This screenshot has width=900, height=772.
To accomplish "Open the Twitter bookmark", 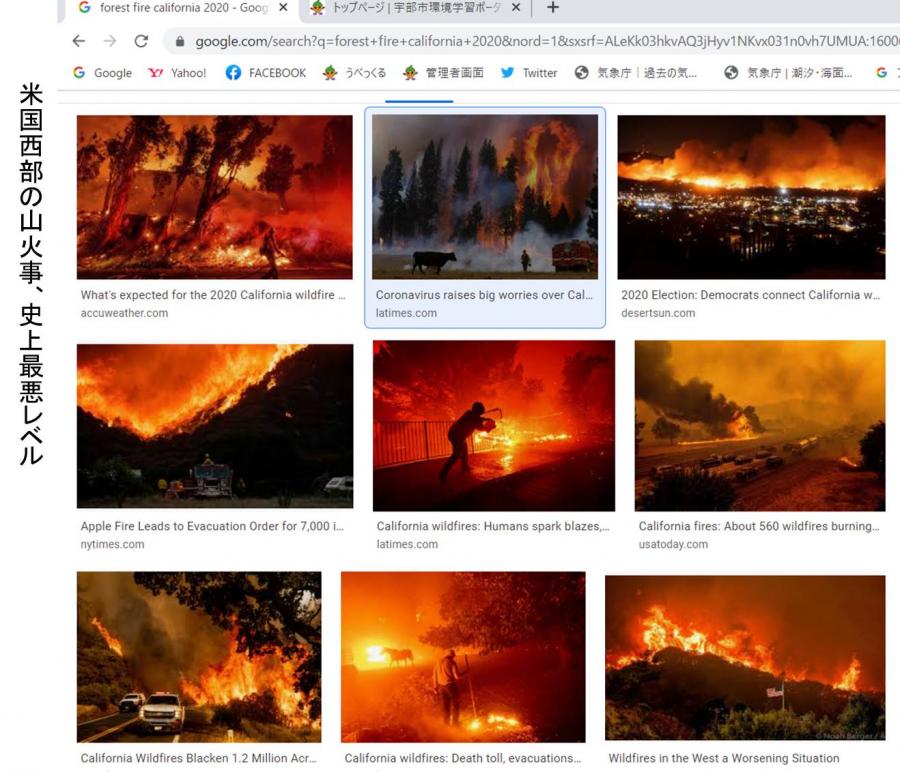I will pyautogui.click(x=529, y=73).
